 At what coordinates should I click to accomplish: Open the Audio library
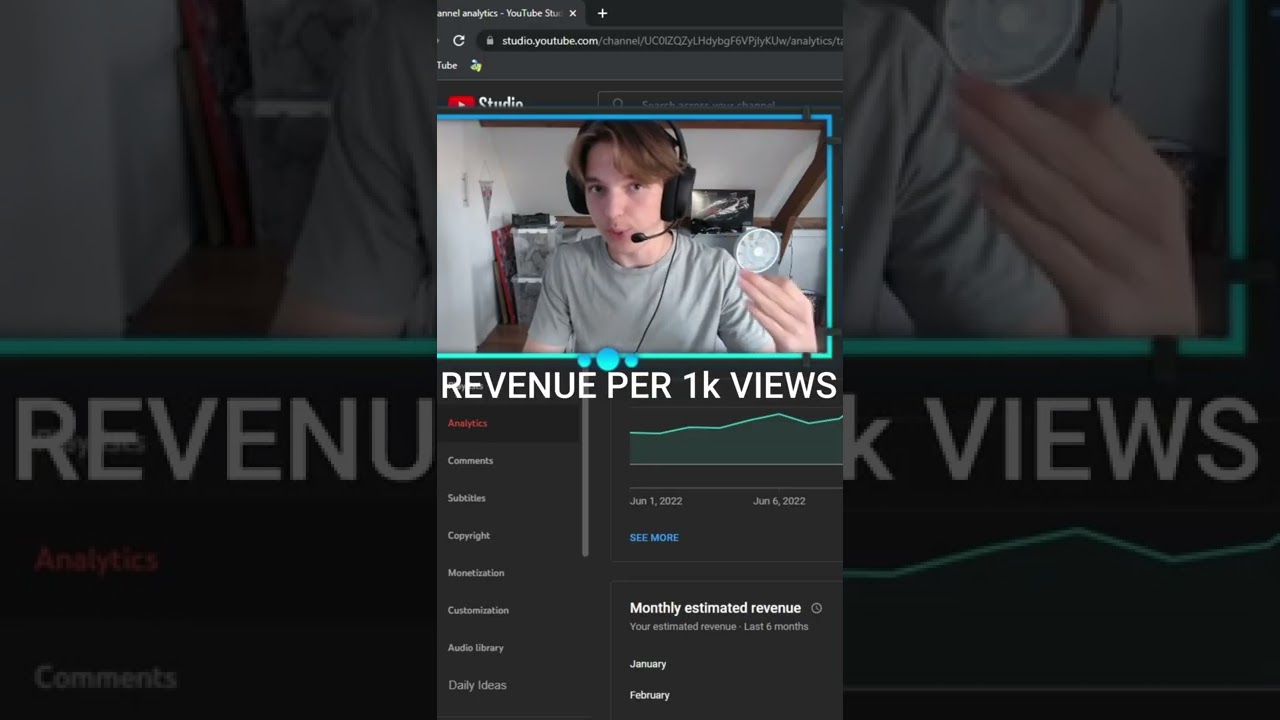click(476, 648)
